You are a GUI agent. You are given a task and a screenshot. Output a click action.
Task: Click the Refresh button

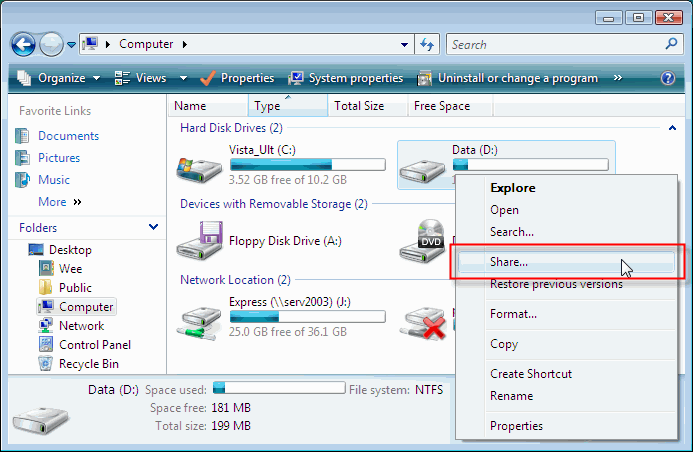427,45
